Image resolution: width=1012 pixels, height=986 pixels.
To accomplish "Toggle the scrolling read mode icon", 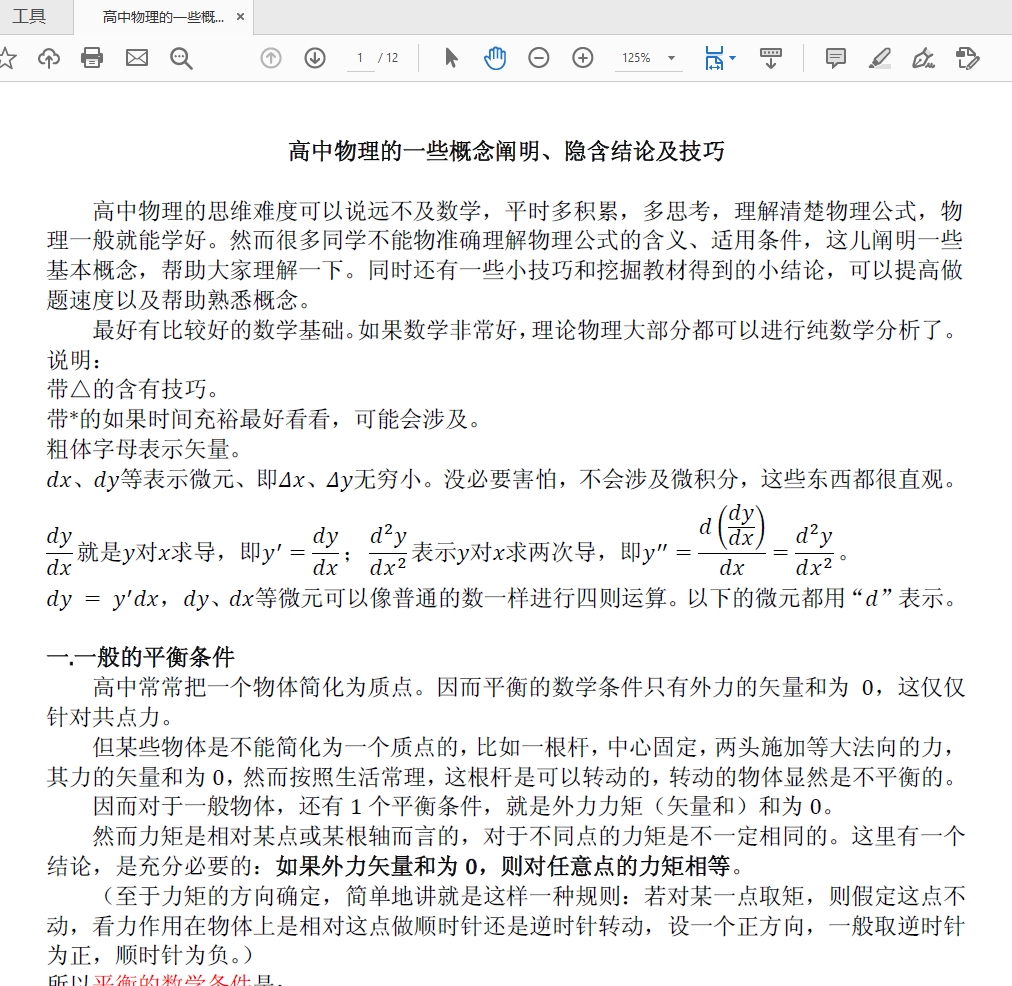I will coord(771,58).
